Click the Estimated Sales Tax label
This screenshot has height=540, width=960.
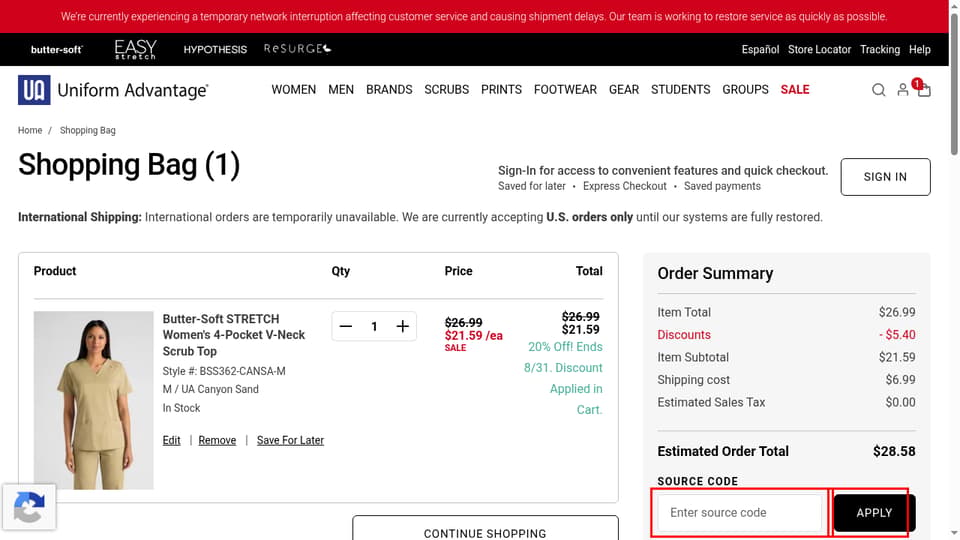coord(711,402)
